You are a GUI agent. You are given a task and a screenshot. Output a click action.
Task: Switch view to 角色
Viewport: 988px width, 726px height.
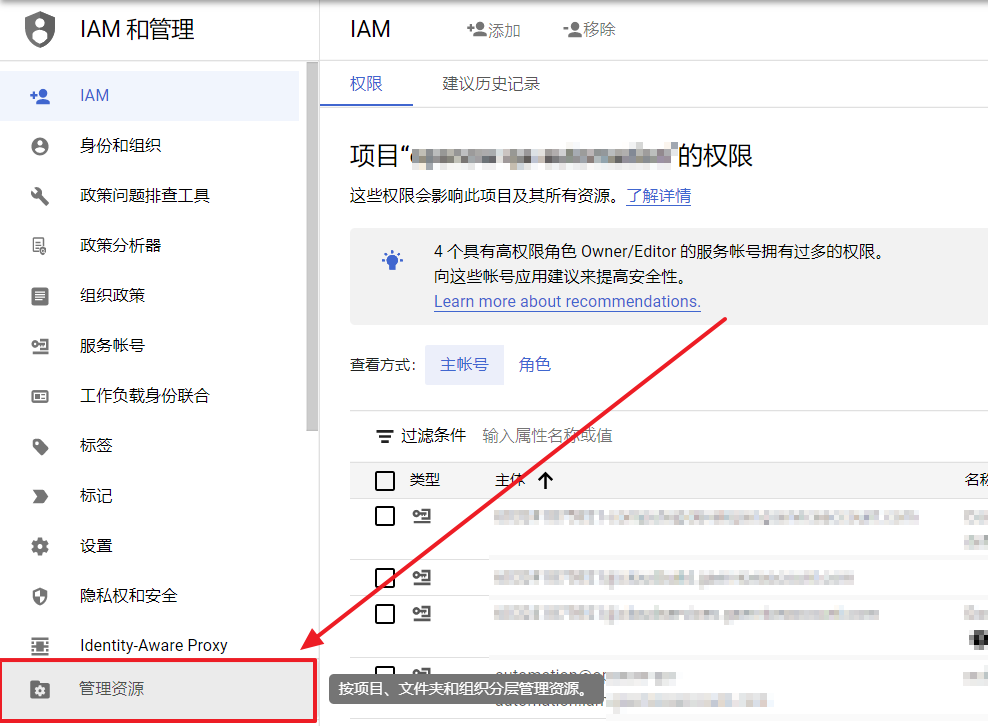pyautogui.click(x=535, y=365)
